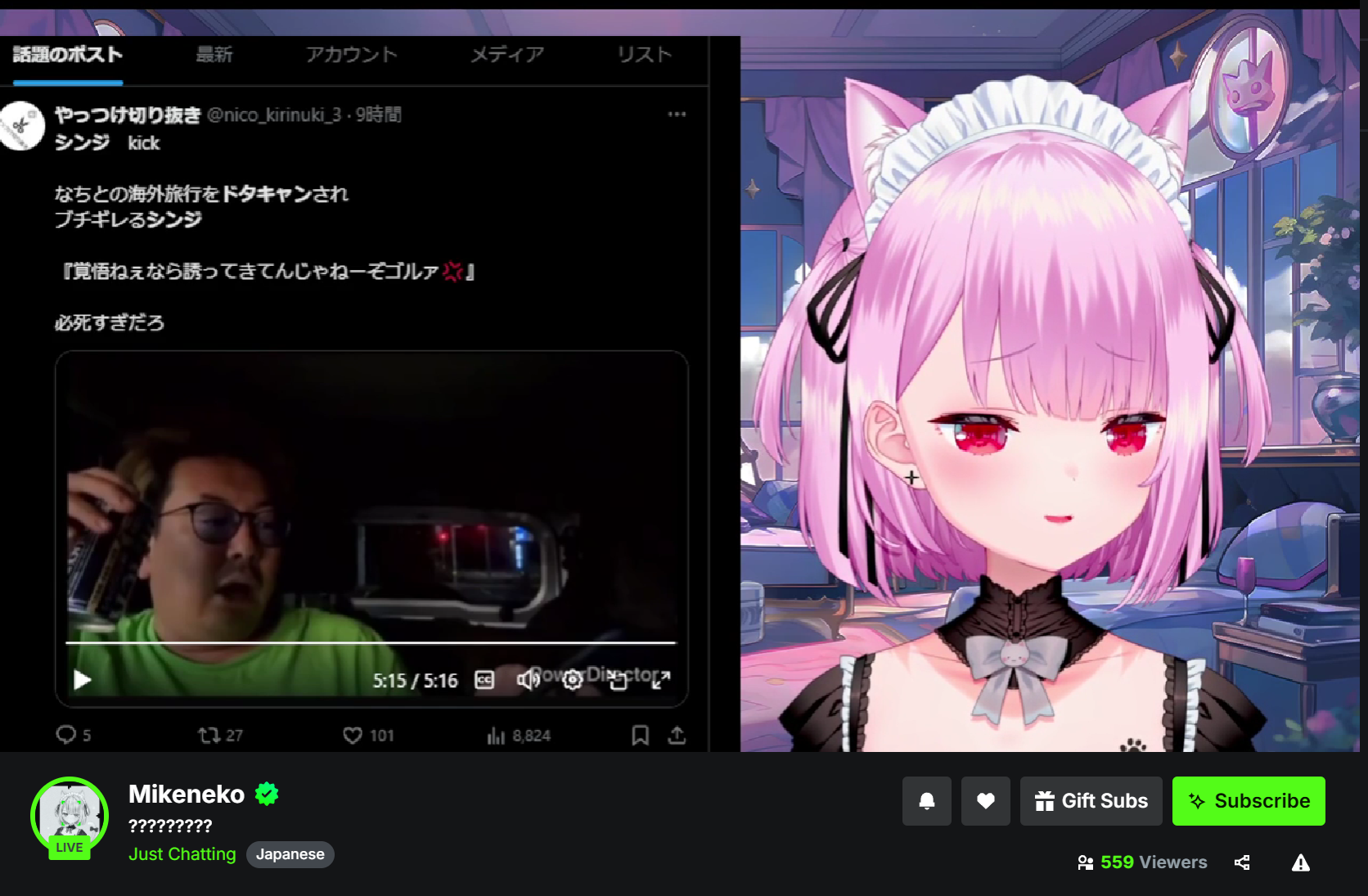The width and height of the screenshot is (1368, 896).
Task: Switch to the 最新 tab
Action: (214, 55)
